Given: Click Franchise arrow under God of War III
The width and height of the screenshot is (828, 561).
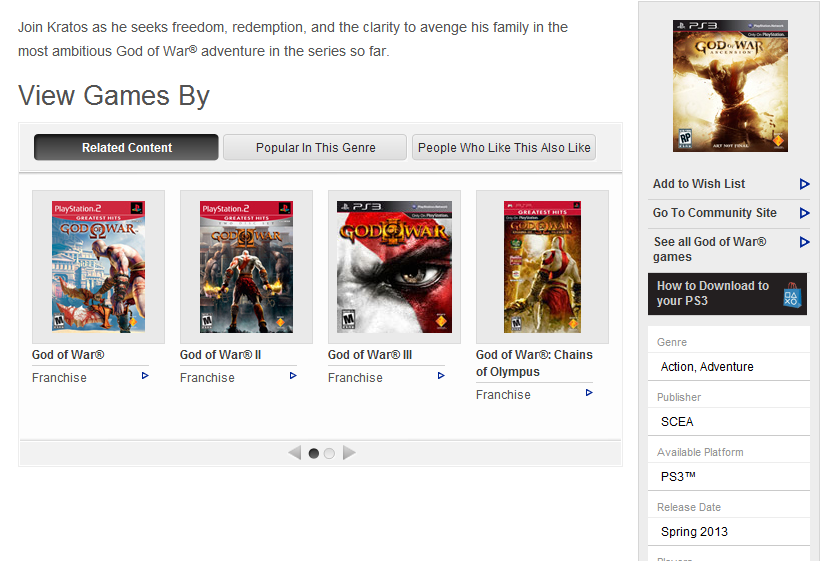Looking at the screenshot, I should [441, 377].
